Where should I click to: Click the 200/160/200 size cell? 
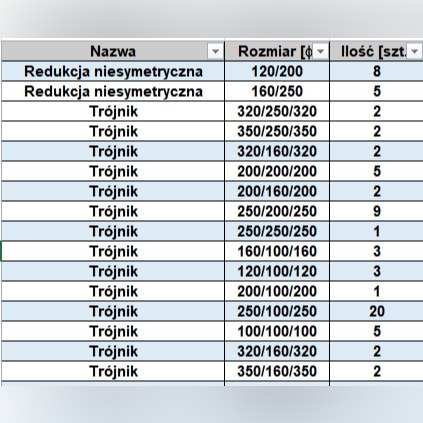(x=277, y=191)
